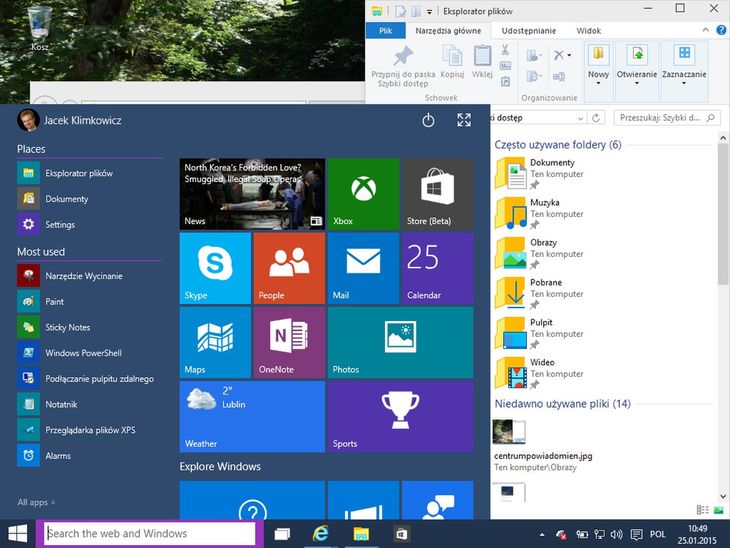
Task: Switch to the Widok ribbon tab
Action: (x=589, y=31)
